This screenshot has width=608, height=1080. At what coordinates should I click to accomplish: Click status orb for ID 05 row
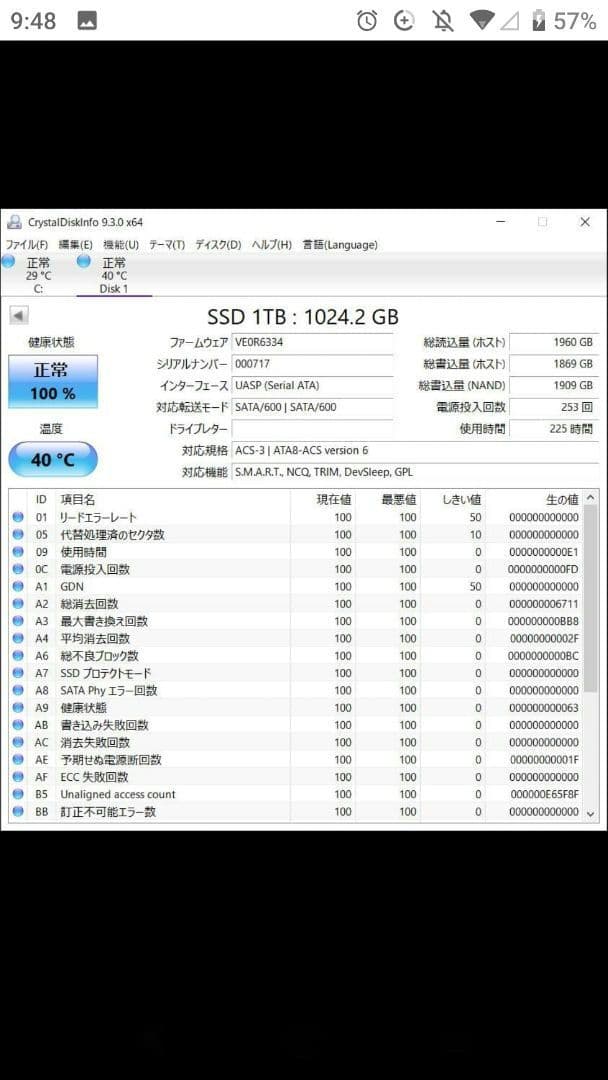18,534
